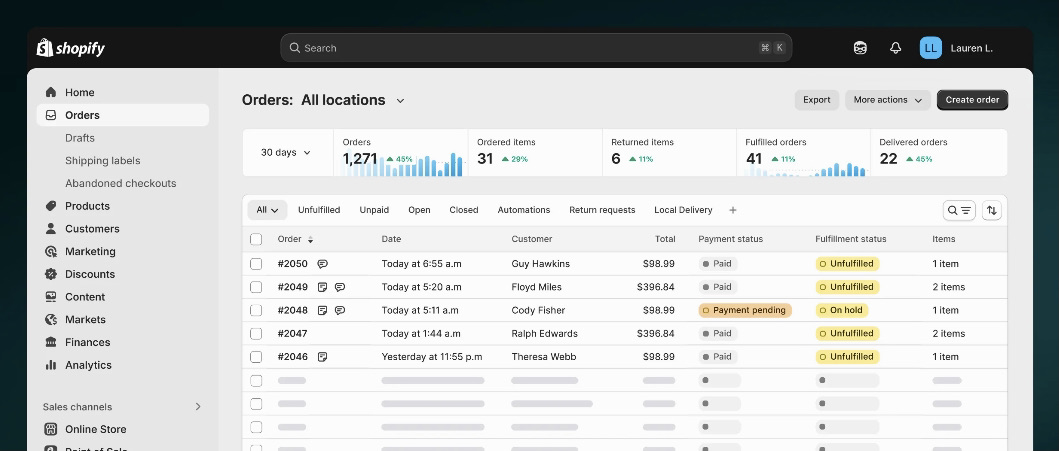Click the Home house icon
Screen dimensions: 1059x451
[x=51, y=92]
